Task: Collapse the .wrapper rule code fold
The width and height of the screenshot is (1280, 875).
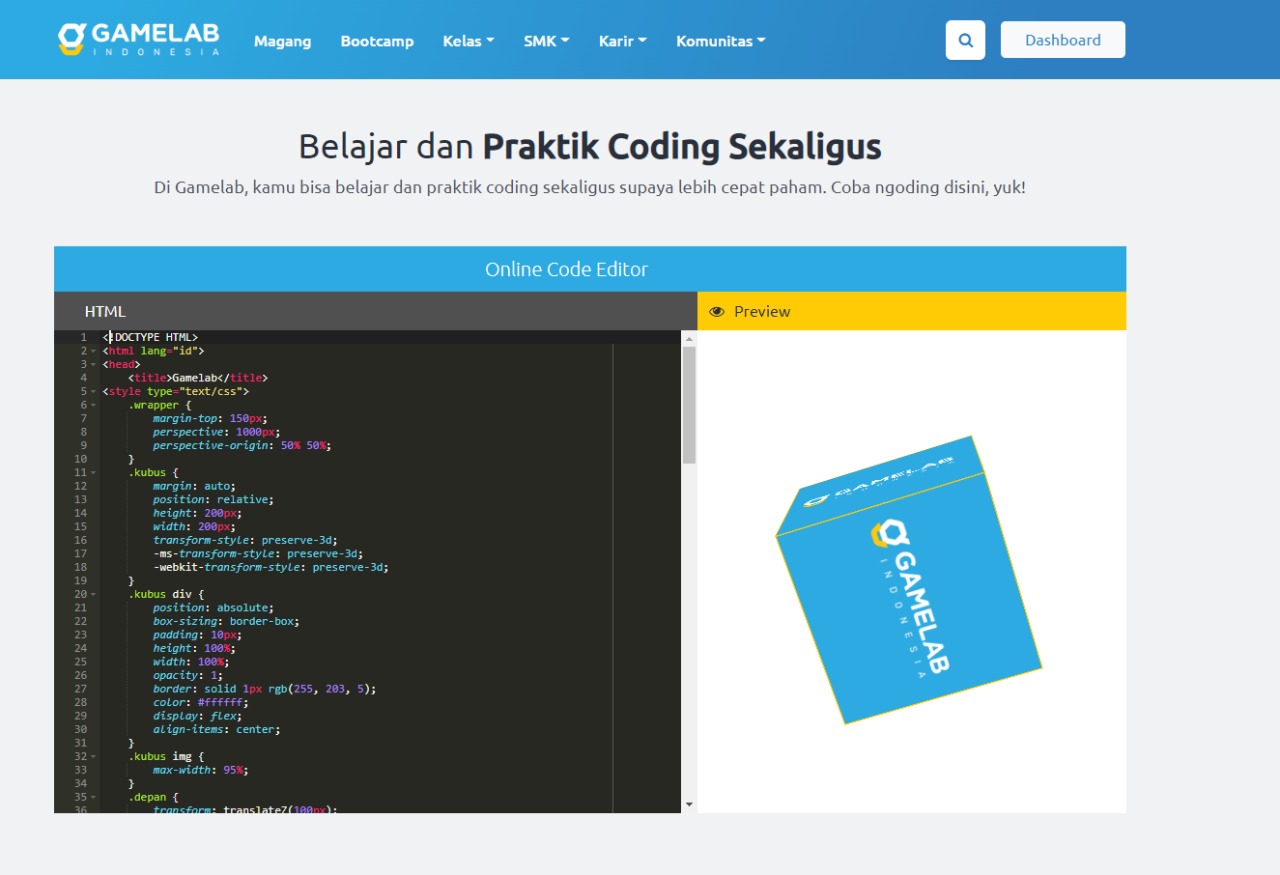Action: click(x=91, y=404)
